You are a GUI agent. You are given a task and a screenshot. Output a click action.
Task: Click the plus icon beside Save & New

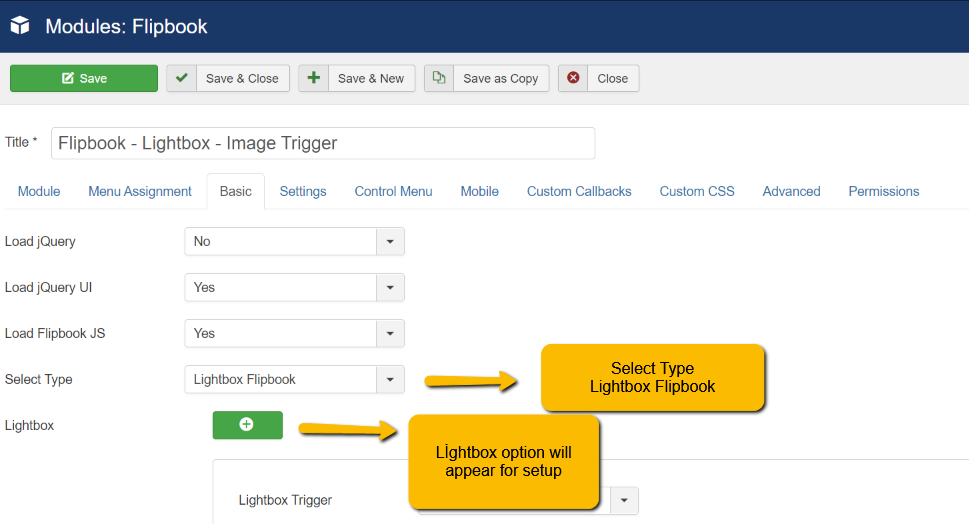(x=314, y=78)
